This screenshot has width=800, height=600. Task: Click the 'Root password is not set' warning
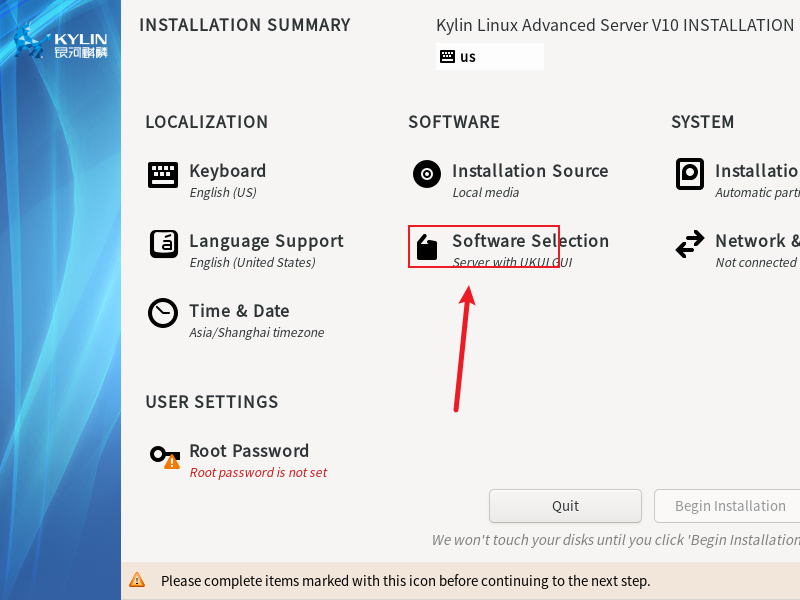click(258, 473)
